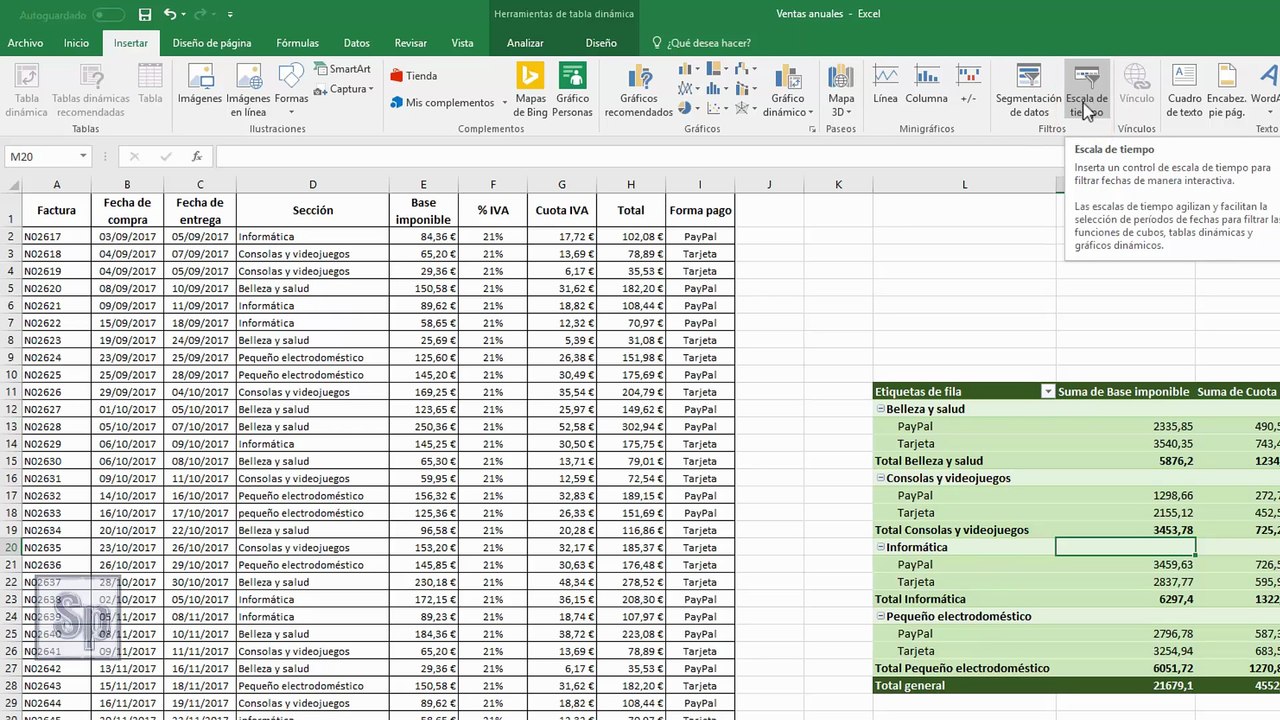Viewport: 1280px width, 720px height.
Task: Open the Gráficos dialog launcher
Action: tap(812, 130)
